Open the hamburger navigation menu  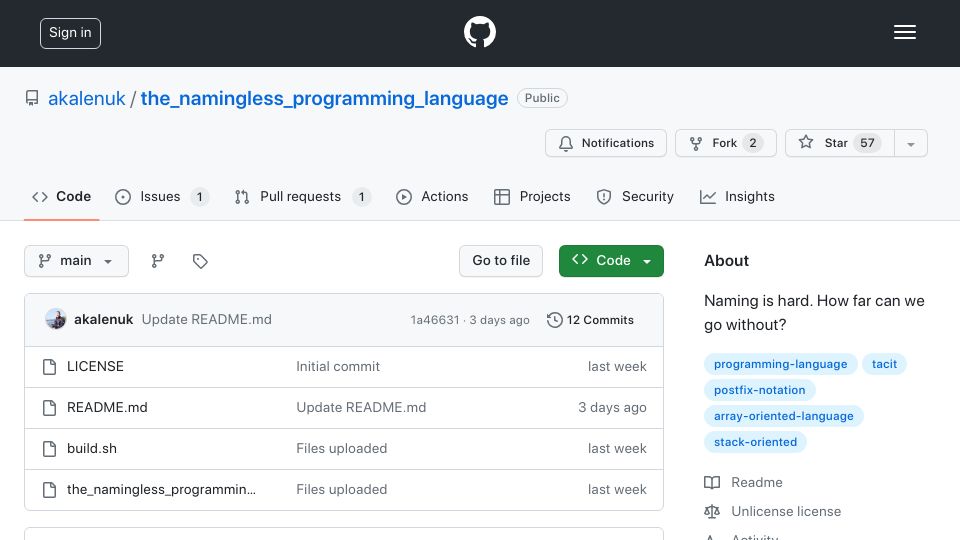904,32
